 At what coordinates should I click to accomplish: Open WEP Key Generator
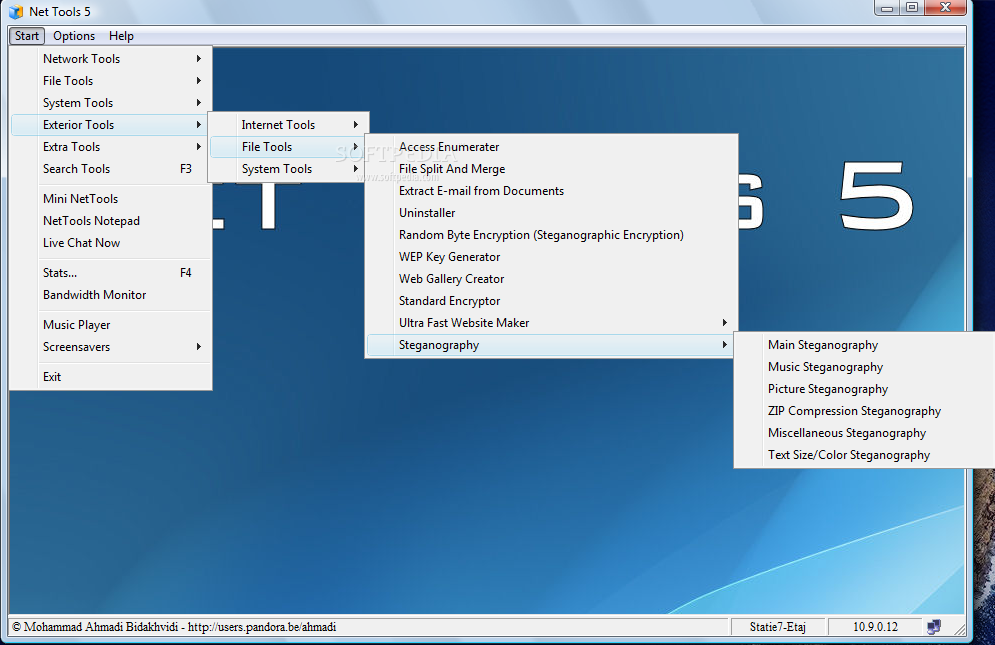(x=551, y=257)
